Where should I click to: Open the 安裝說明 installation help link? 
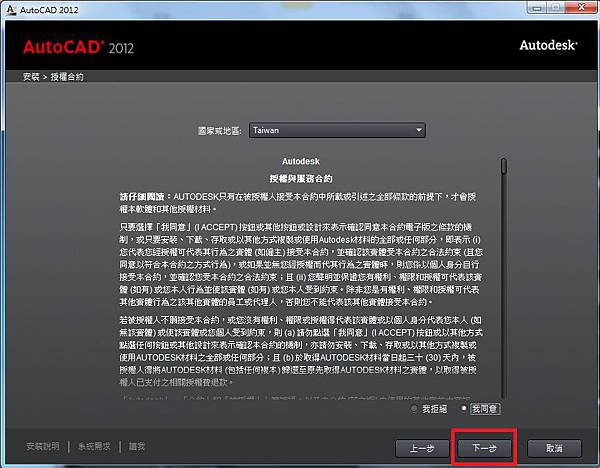click(43, 446)
